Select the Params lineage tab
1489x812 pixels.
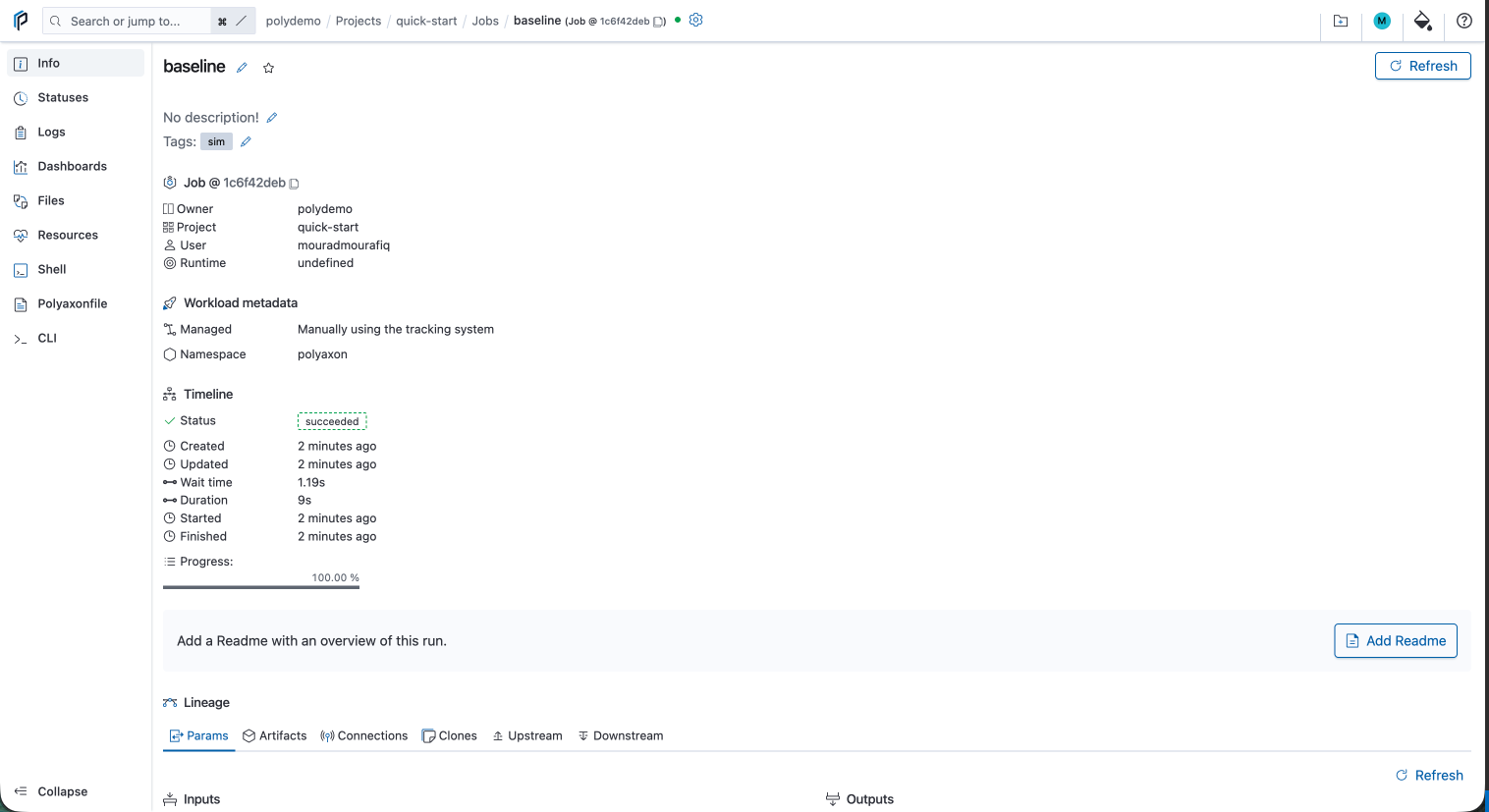coord(199,735)
